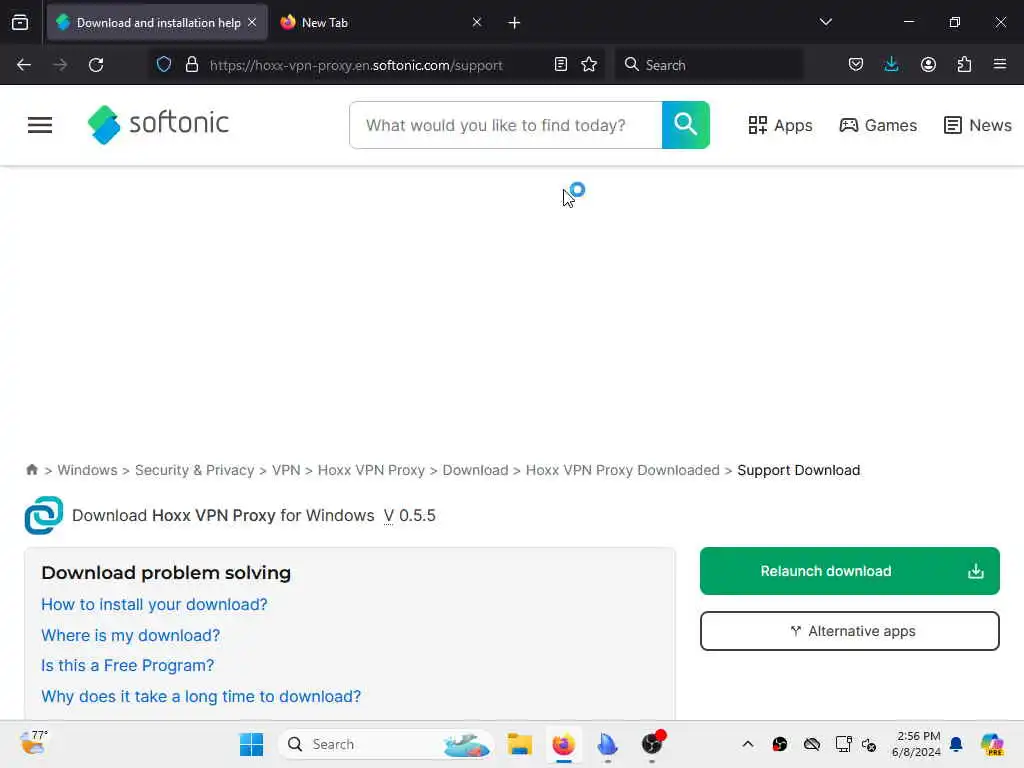The height and width of the screenshot is (768, 1024).
Task: Click Alternative apps button
Action: point(850,631)
